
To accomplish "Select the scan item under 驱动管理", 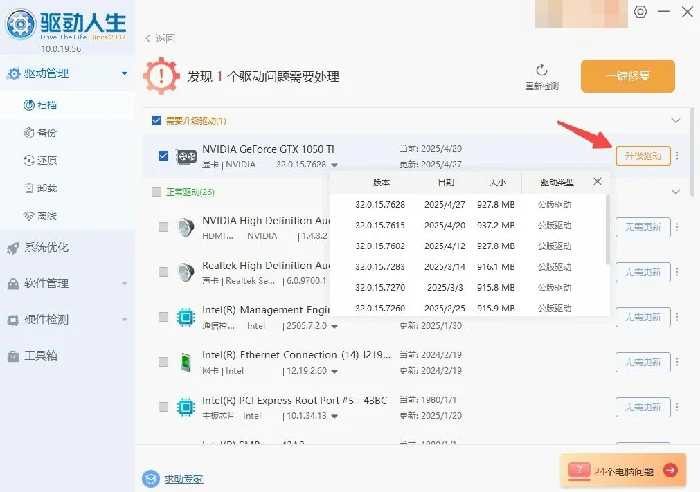I will coord(40,105).
